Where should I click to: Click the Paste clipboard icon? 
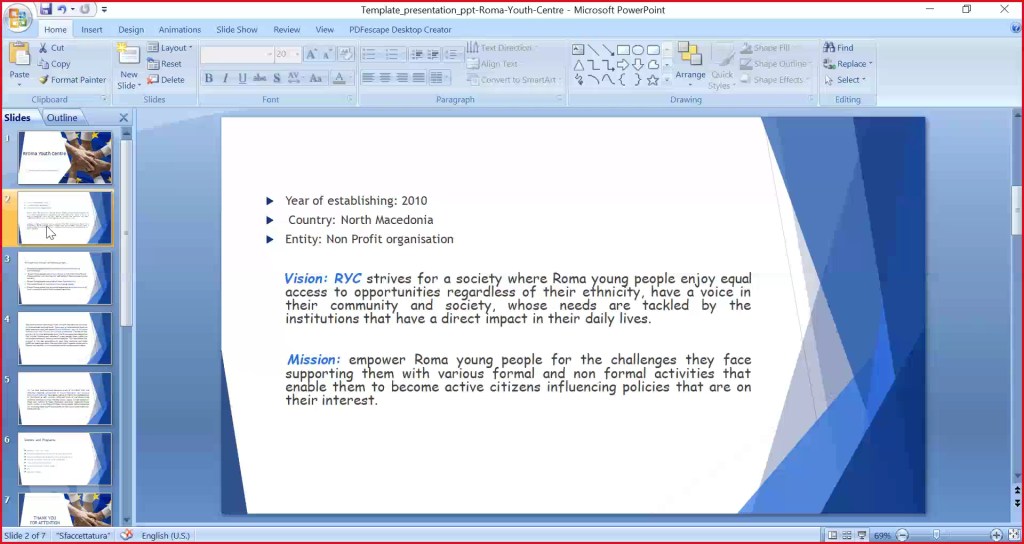(x=19, y=56)
